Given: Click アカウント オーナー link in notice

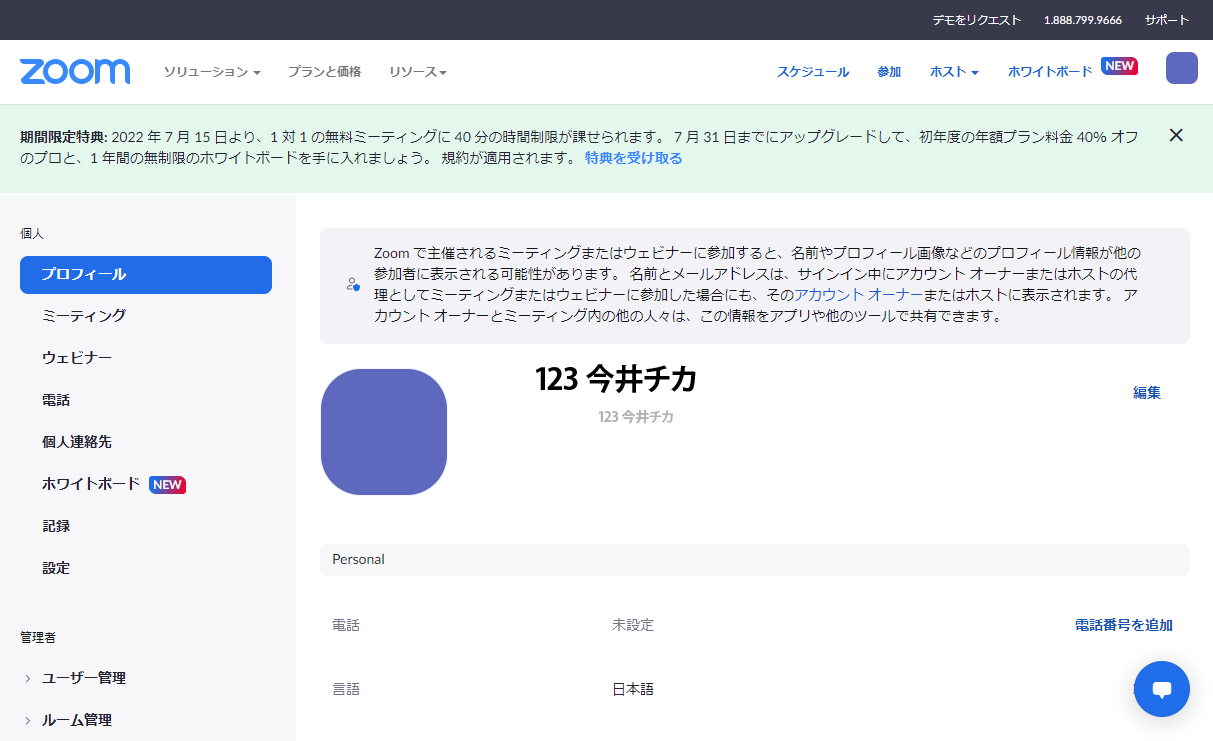Looking at the screenshot, I should click(858, 295).
